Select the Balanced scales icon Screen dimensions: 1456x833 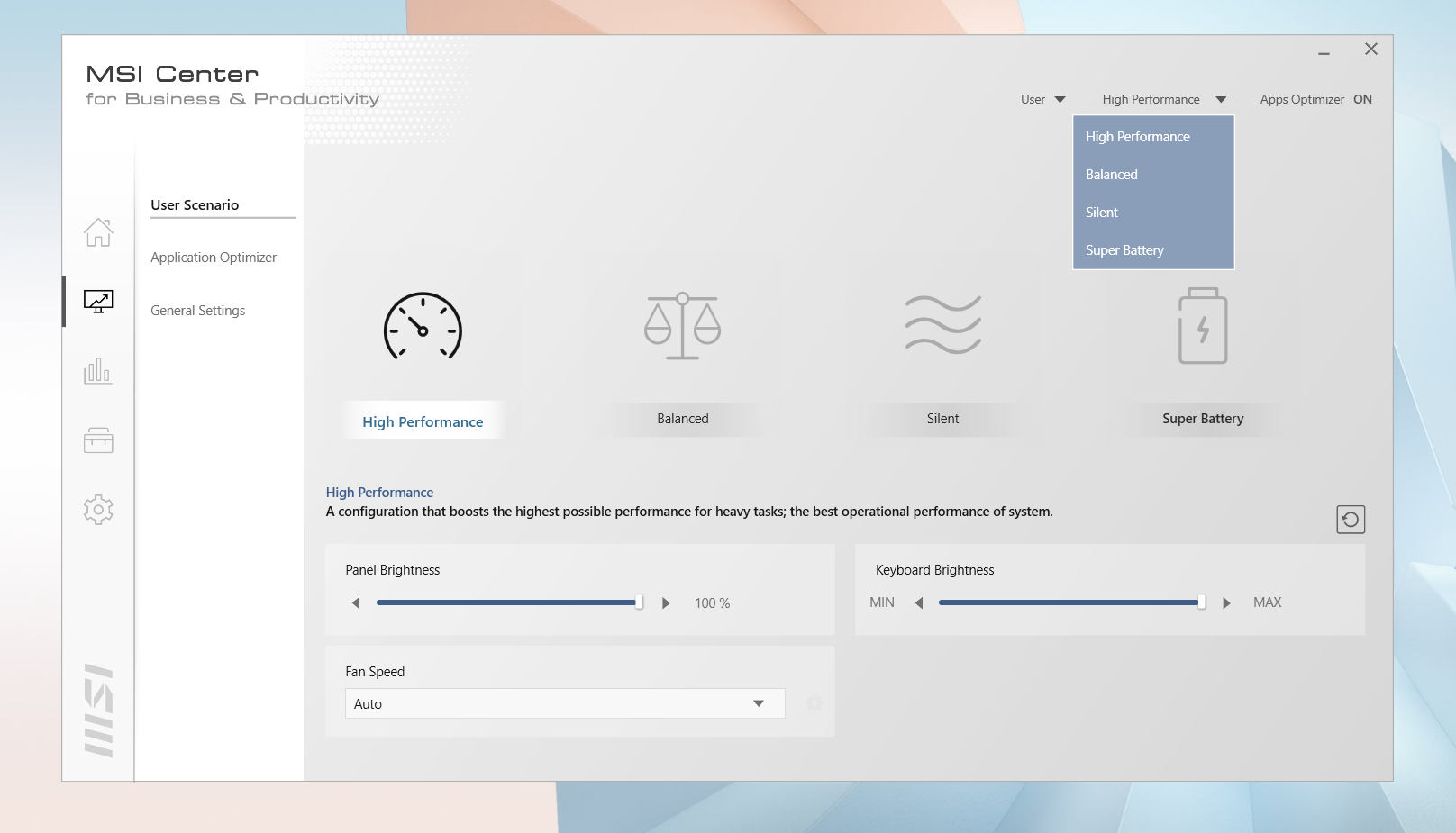tap(683, 326)
